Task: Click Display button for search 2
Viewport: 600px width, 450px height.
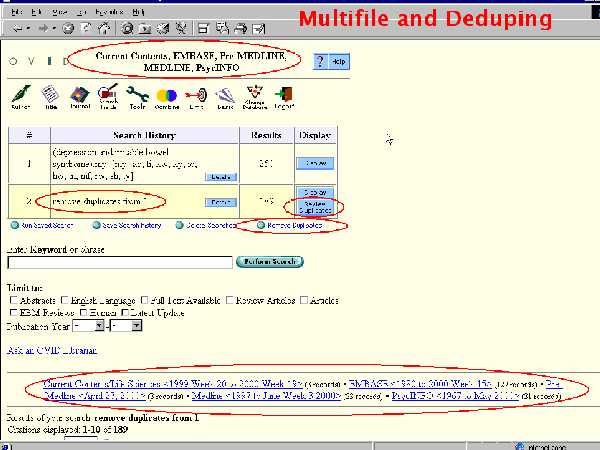Action: point(315,192)
